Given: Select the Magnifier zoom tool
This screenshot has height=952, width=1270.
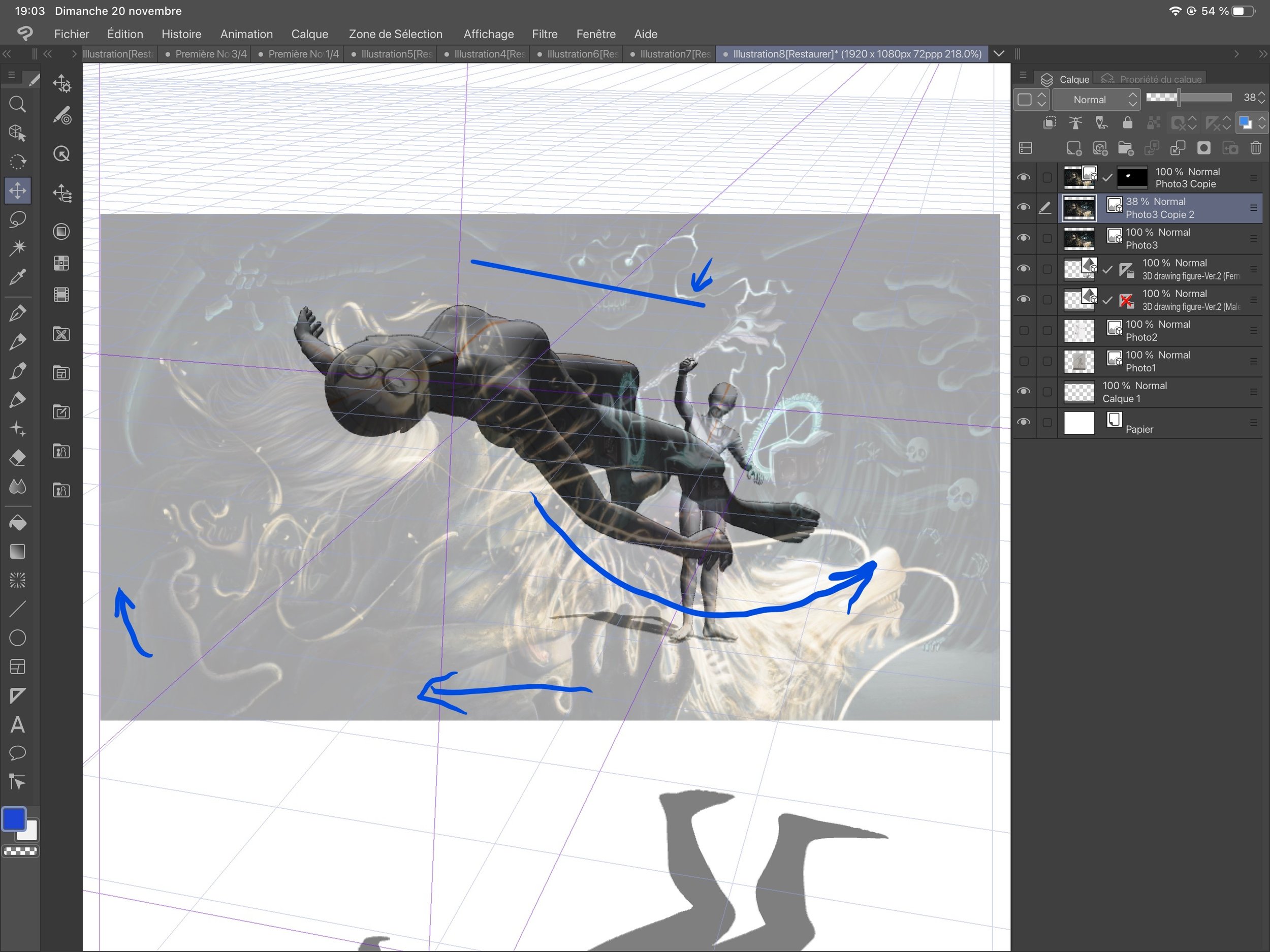Looking at the screenshot, I should tap(18, 105).
